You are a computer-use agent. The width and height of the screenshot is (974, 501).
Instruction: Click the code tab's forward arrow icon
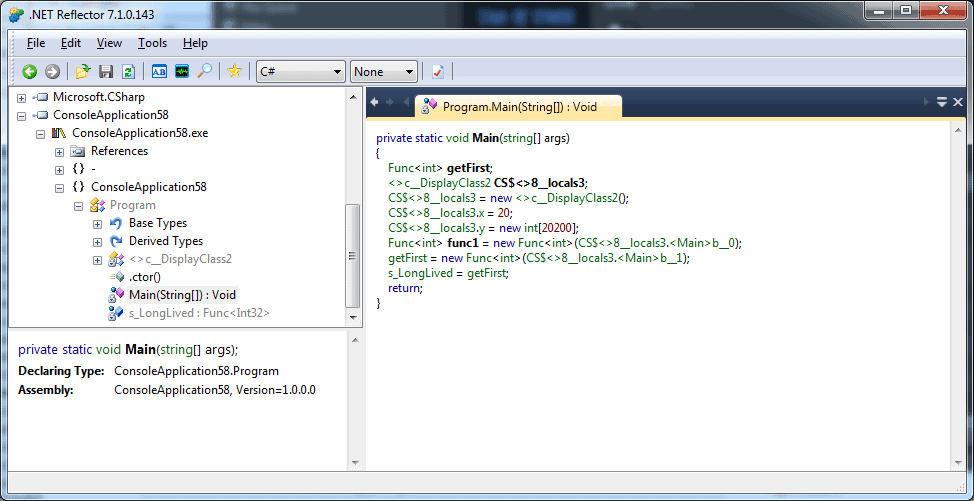[x=389, y=102]
